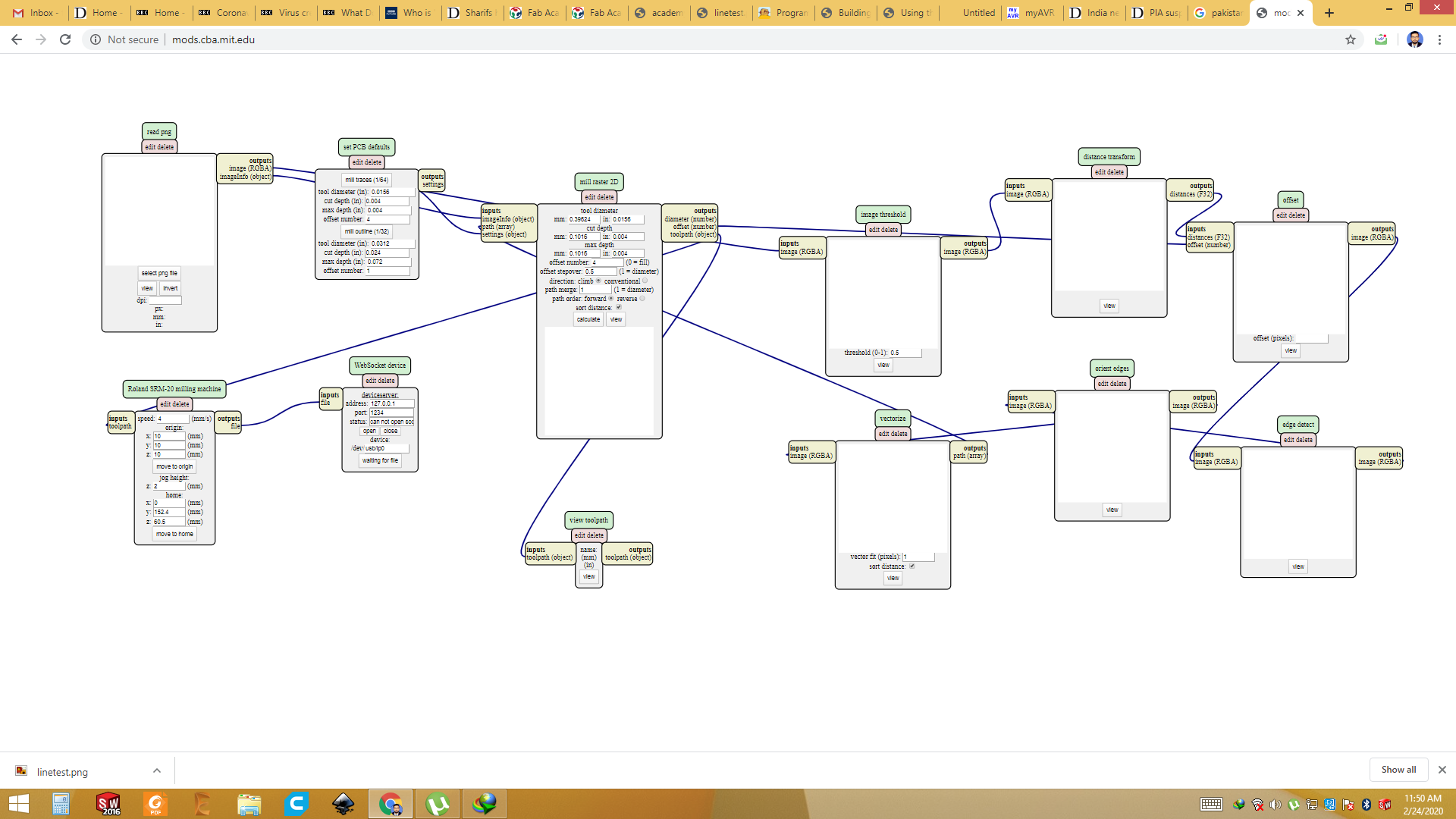Open the touch keyboard tray icon

[1211, 805]
